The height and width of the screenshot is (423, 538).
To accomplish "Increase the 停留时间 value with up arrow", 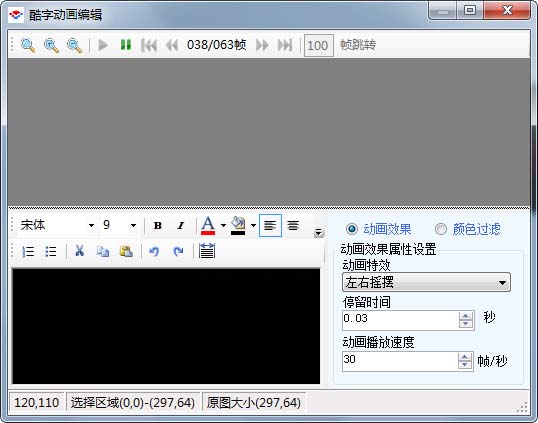I will coord(466,316).
